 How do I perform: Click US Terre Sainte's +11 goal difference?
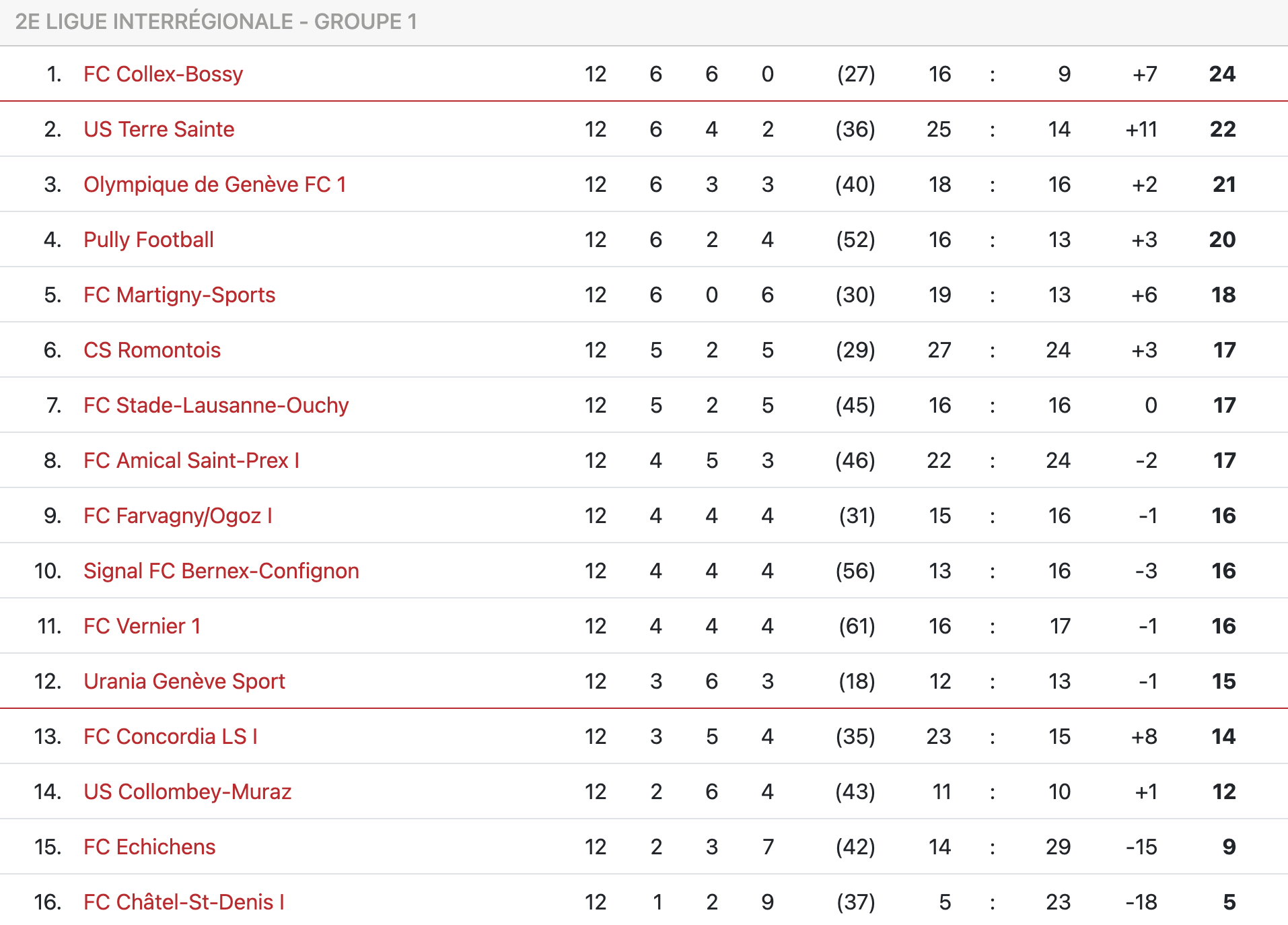[x=1141, y=129]
